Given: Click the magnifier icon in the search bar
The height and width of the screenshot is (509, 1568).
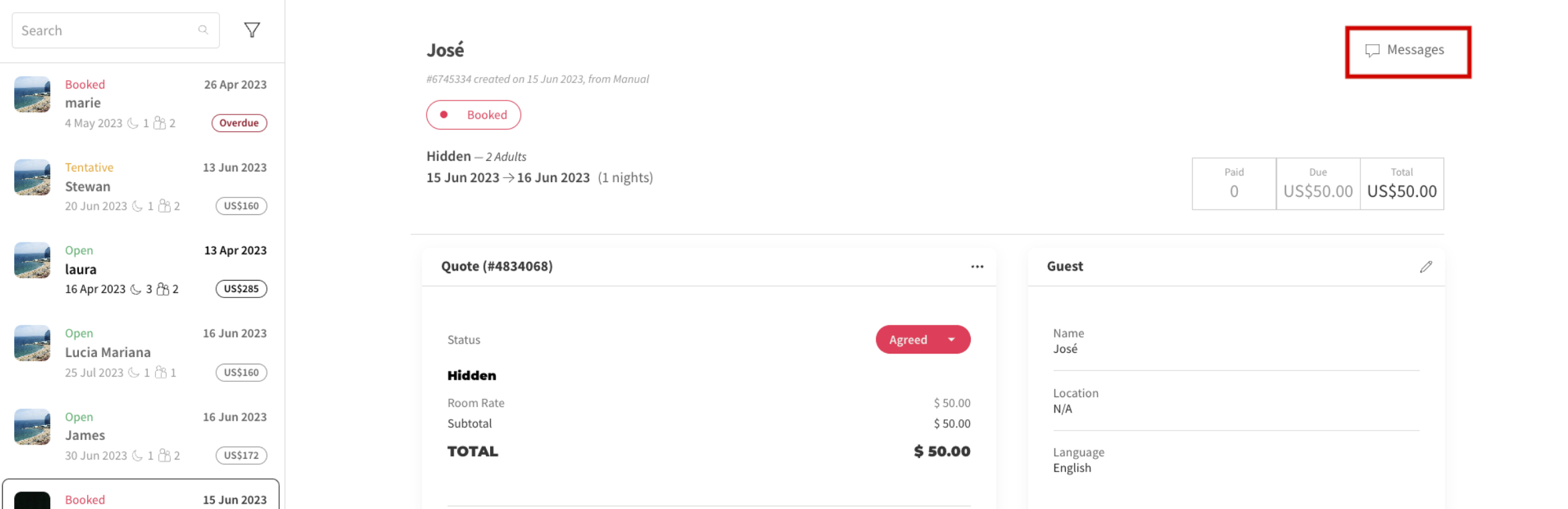Looking at the screenshot, I should 203,29.
